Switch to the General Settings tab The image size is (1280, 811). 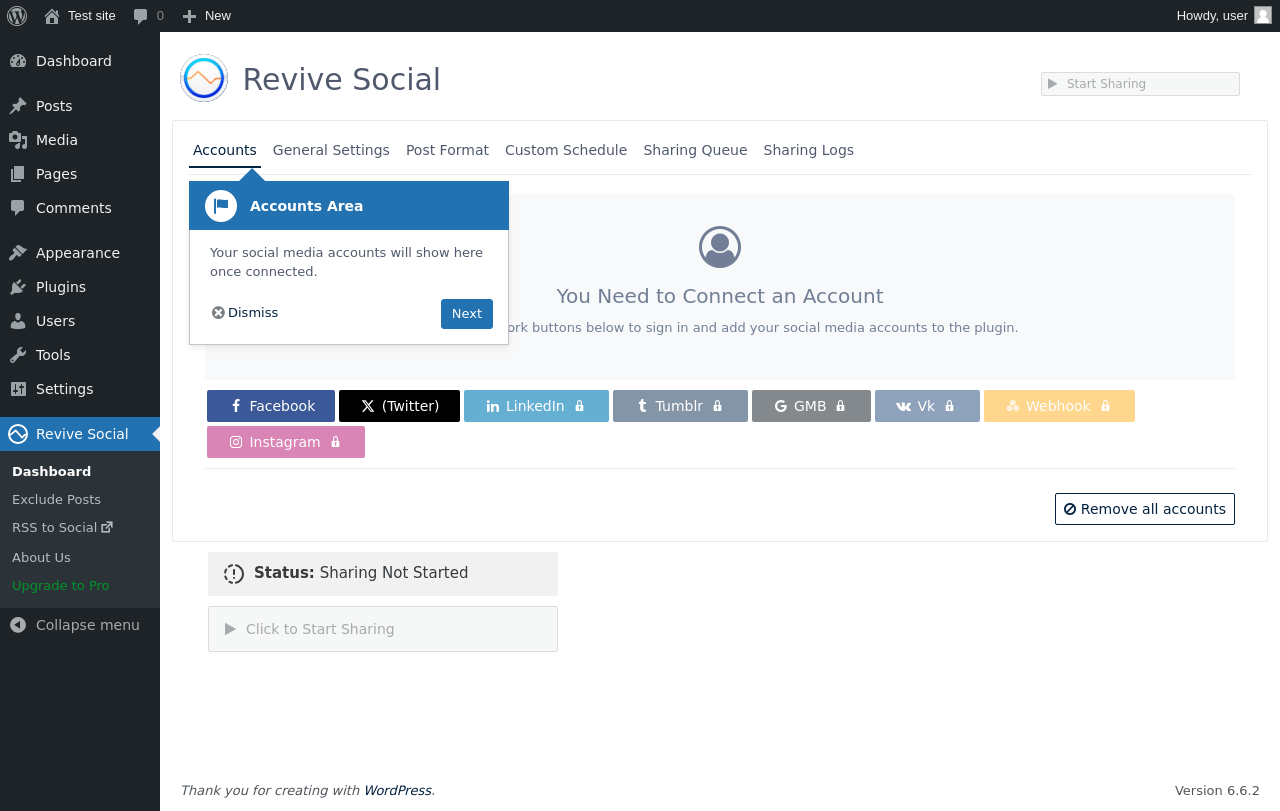click(x=331, y=150)
